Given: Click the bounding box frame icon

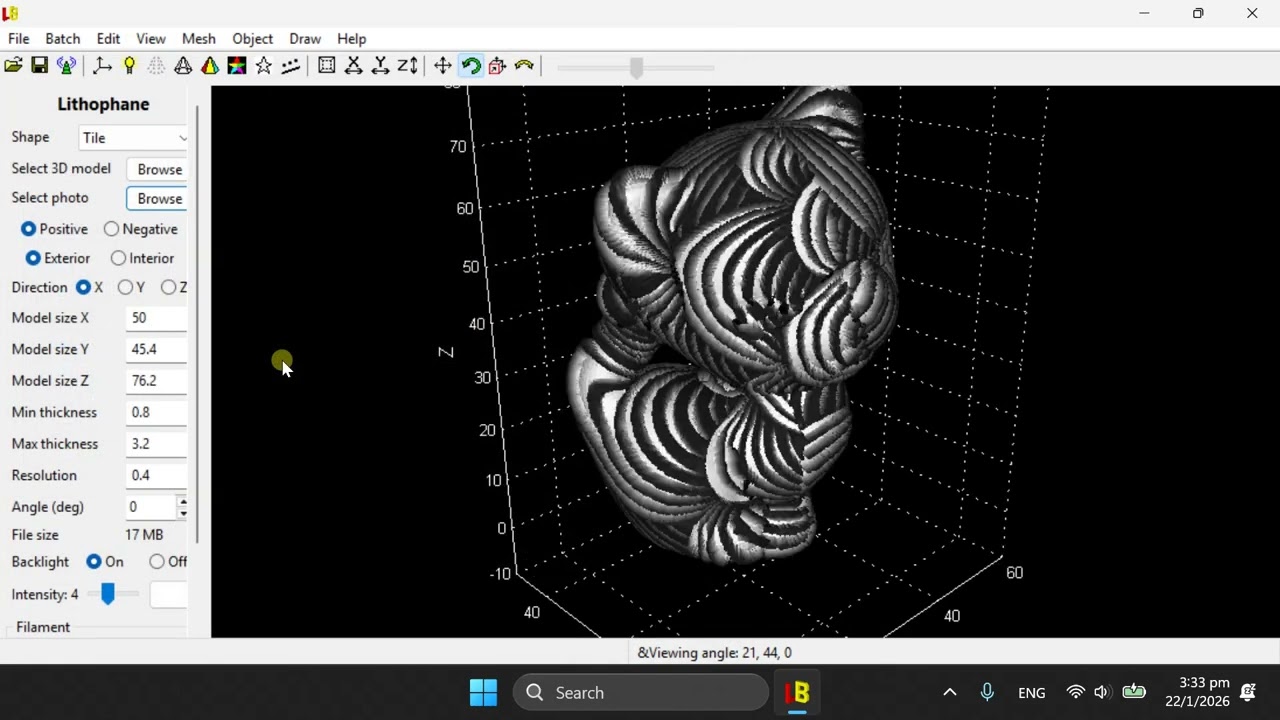Looking at the screenshot, I should click(326, 66).
